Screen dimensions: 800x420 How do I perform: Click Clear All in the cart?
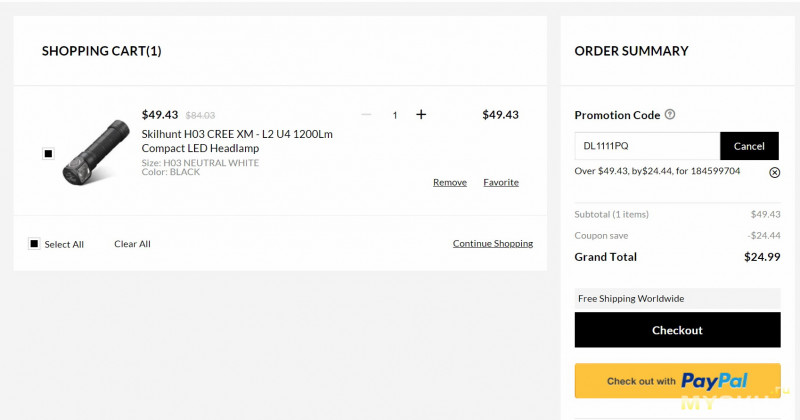point(132,244)
